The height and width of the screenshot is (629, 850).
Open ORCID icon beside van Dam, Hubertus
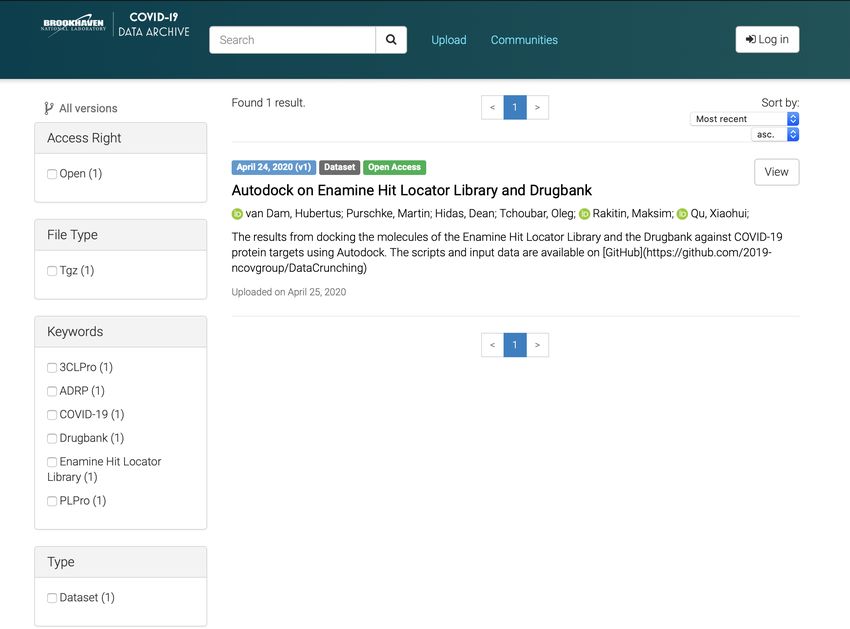click(x=237, y=214)
